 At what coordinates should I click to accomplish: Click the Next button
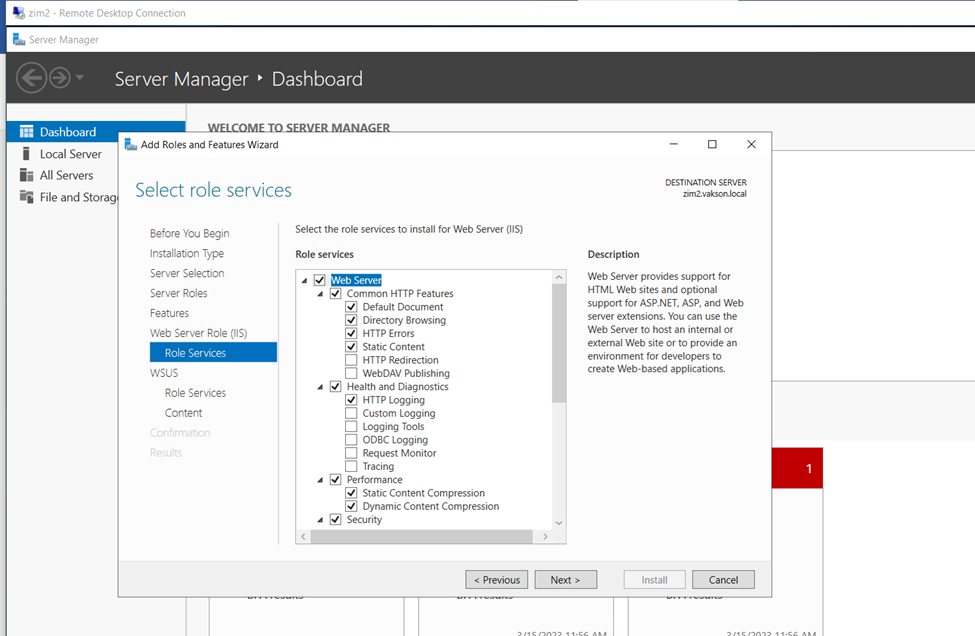[x=565, y=580]
